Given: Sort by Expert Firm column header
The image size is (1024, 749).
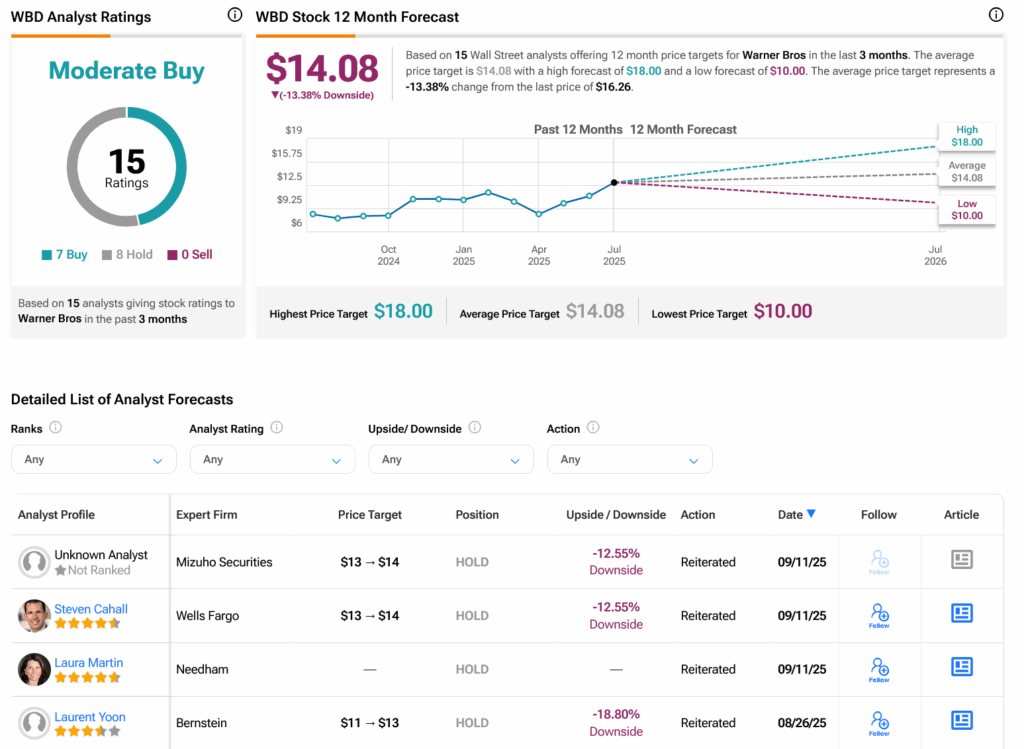Looking at the screenshot, I should pos(206,515).
